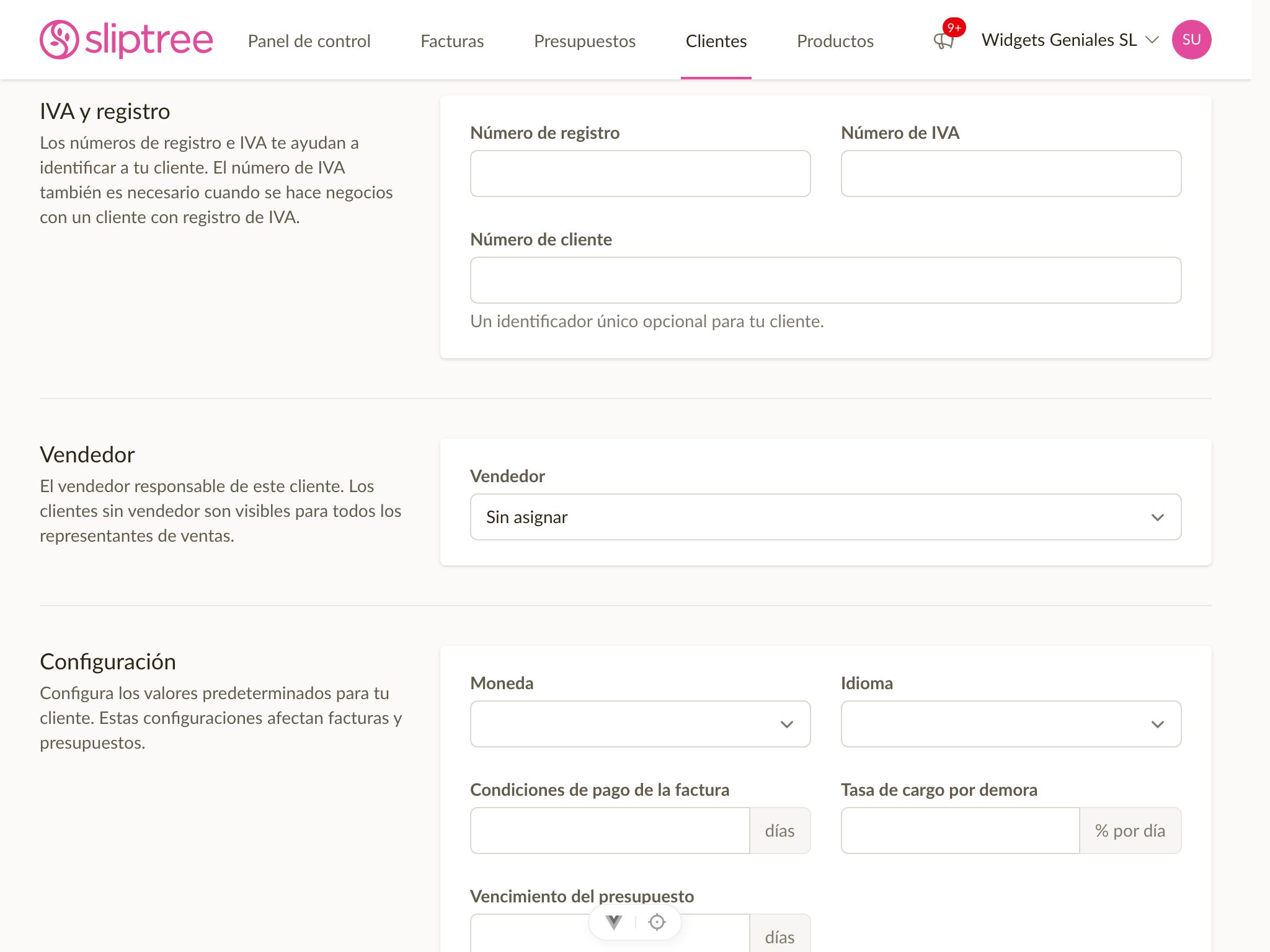Click the 'Número de IVA' label
Screen dimensions: 1270x952
(x=900, y=133)
